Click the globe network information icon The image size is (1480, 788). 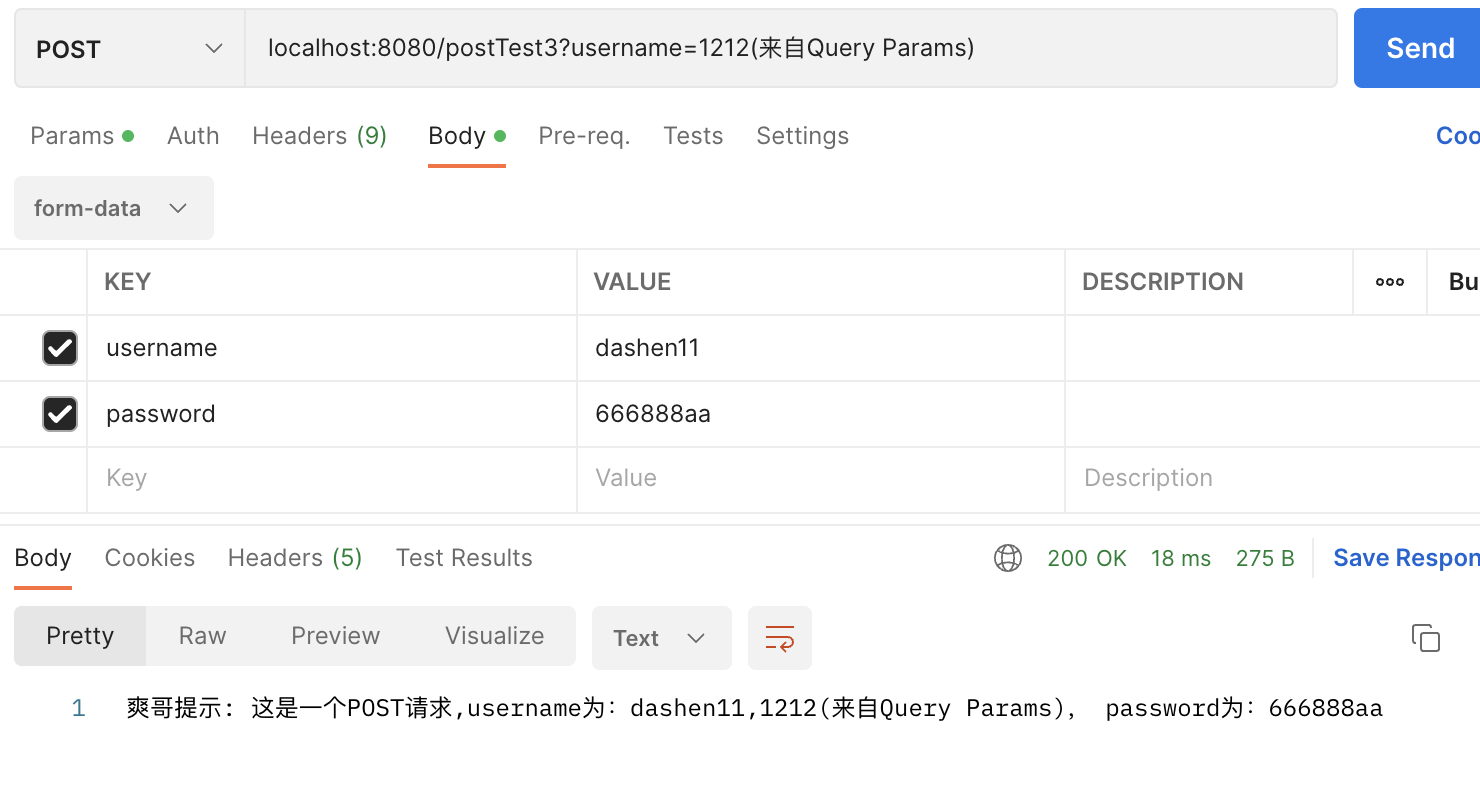[1007, 558]
